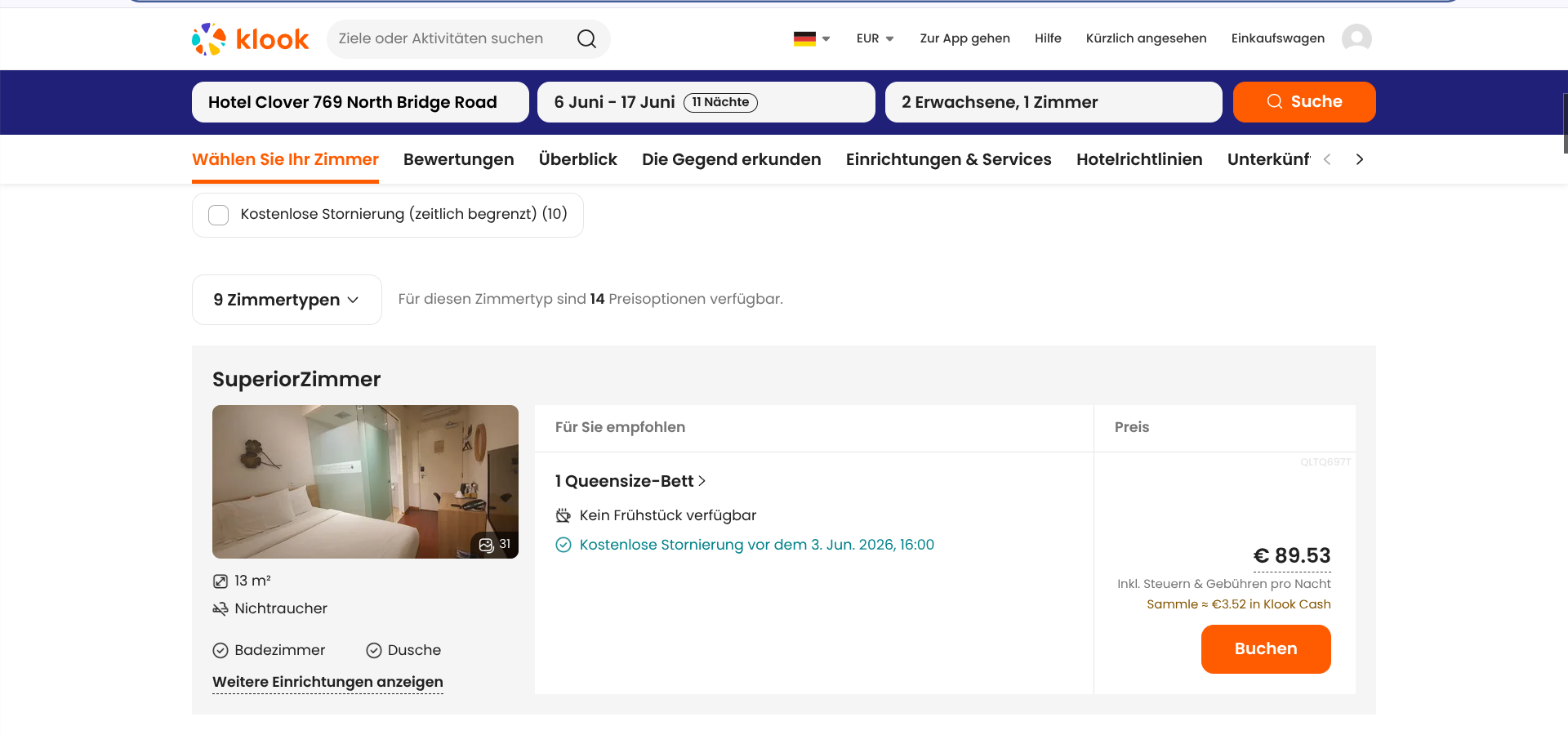Viewport: 1568px width, 735px height.
Task: Expand the 1 Queensize-Bett details
Action: tap(630, 481)
